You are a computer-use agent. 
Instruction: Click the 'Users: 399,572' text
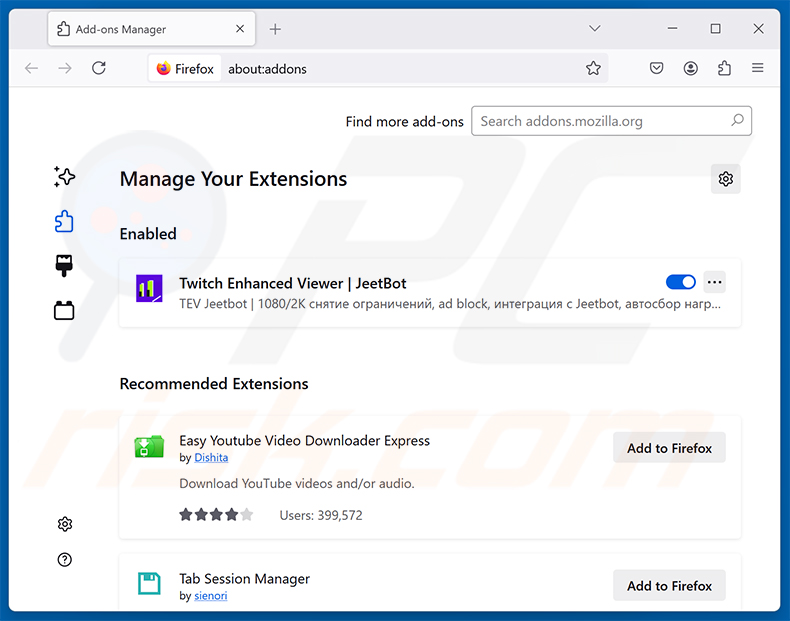point(321,515)
